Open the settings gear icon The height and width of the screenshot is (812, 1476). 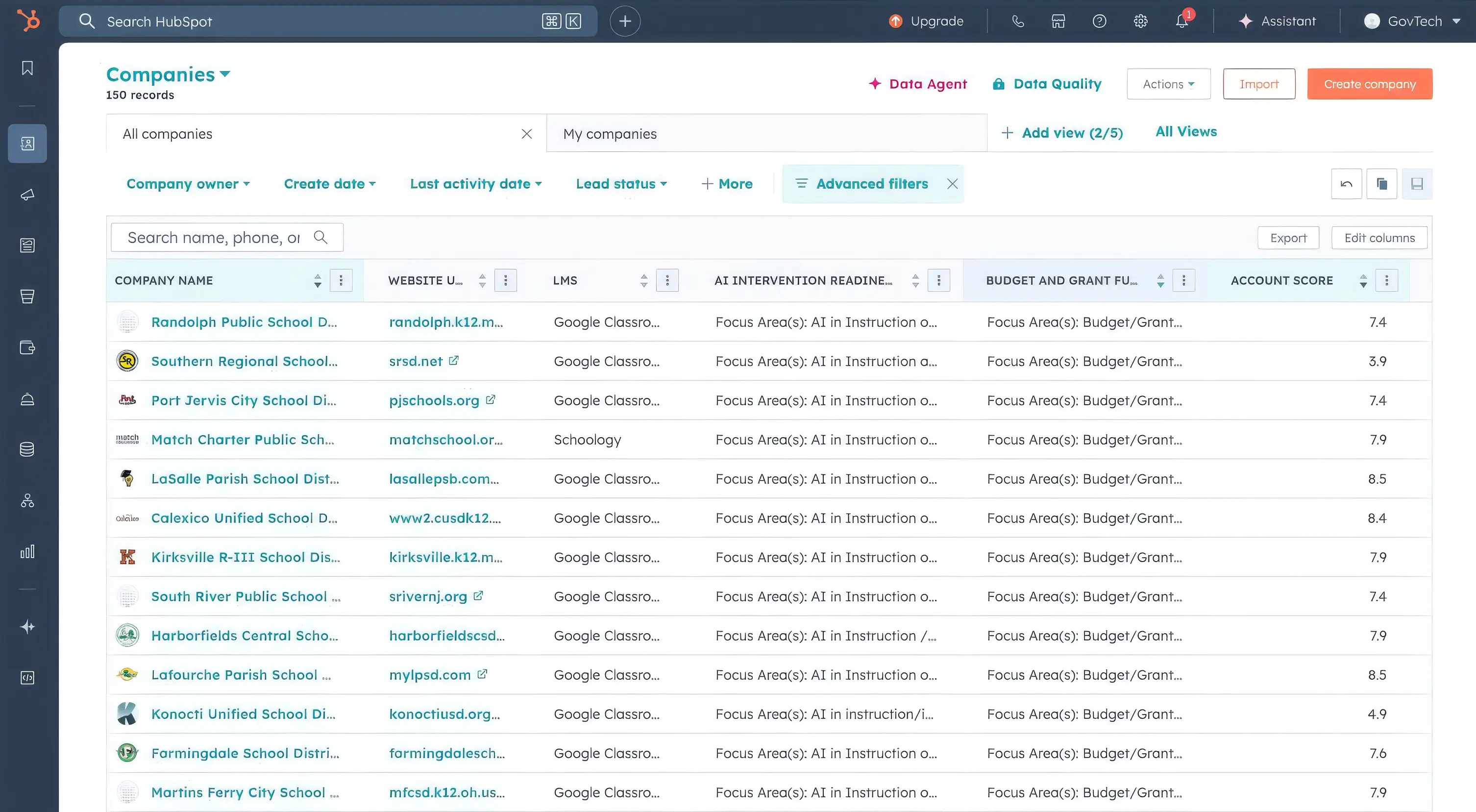click(x=1140, y=21)
